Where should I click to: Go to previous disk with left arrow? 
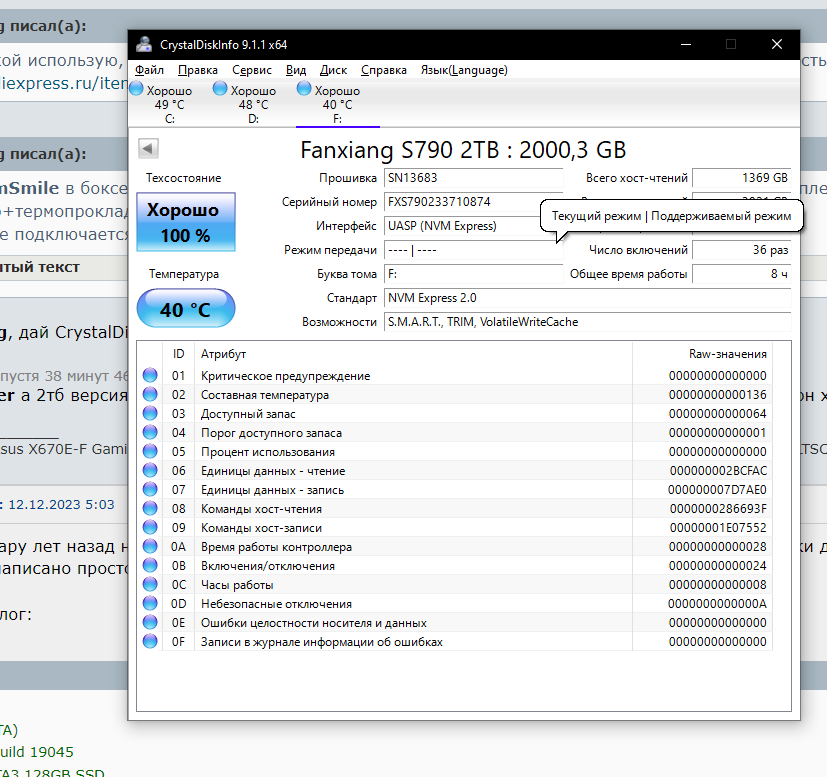148,148
